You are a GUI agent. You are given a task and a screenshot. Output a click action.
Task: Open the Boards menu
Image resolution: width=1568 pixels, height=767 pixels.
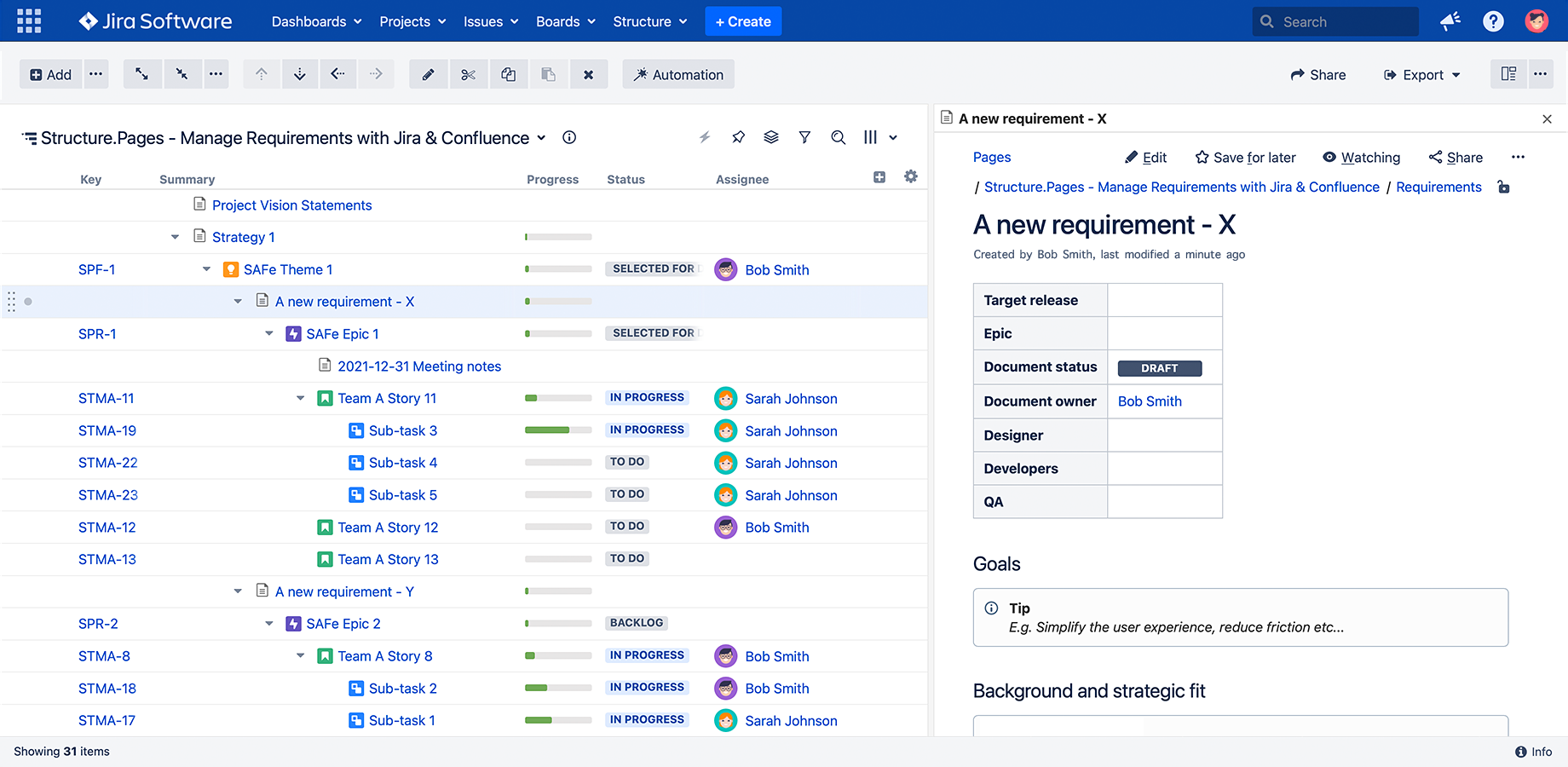click(x=566, y=21)
